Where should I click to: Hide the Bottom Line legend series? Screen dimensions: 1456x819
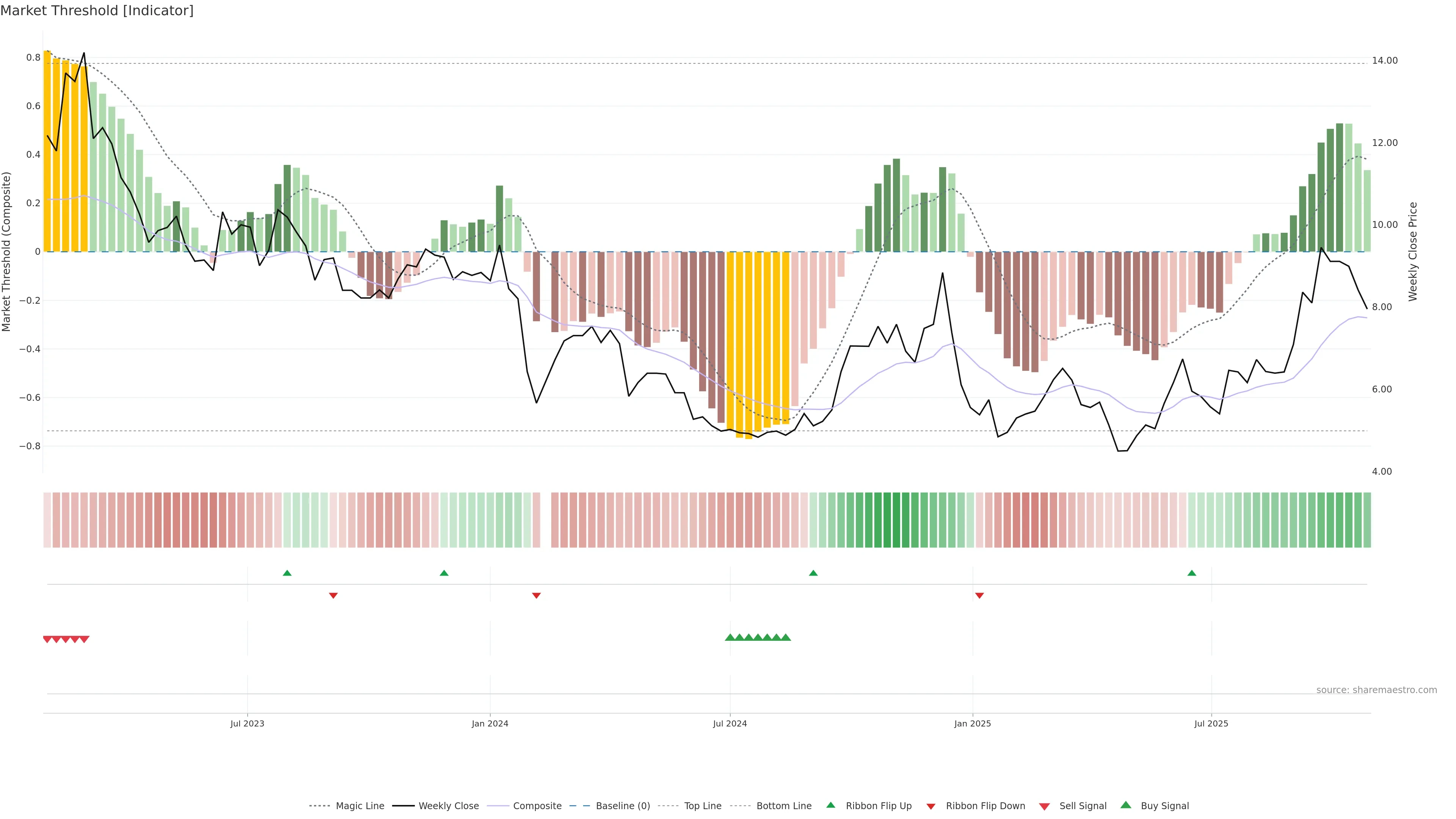pos(783,806)
